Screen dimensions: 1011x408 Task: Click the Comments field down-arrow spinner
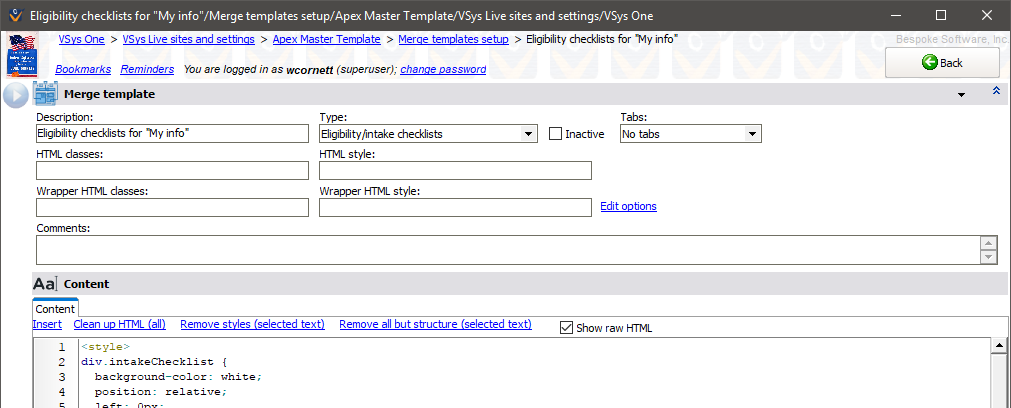pos(988,257)
